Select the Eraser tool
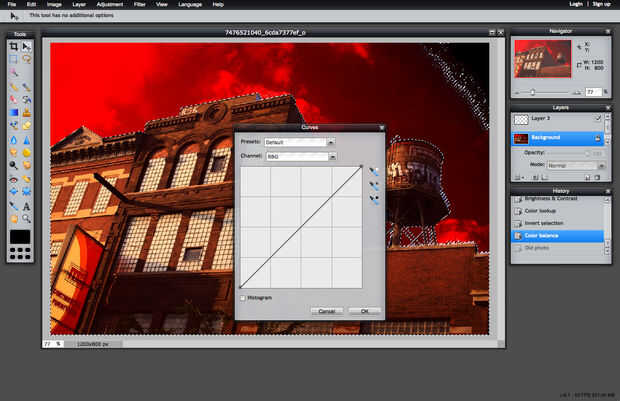 pyautogui.click(x=13, y=100)
